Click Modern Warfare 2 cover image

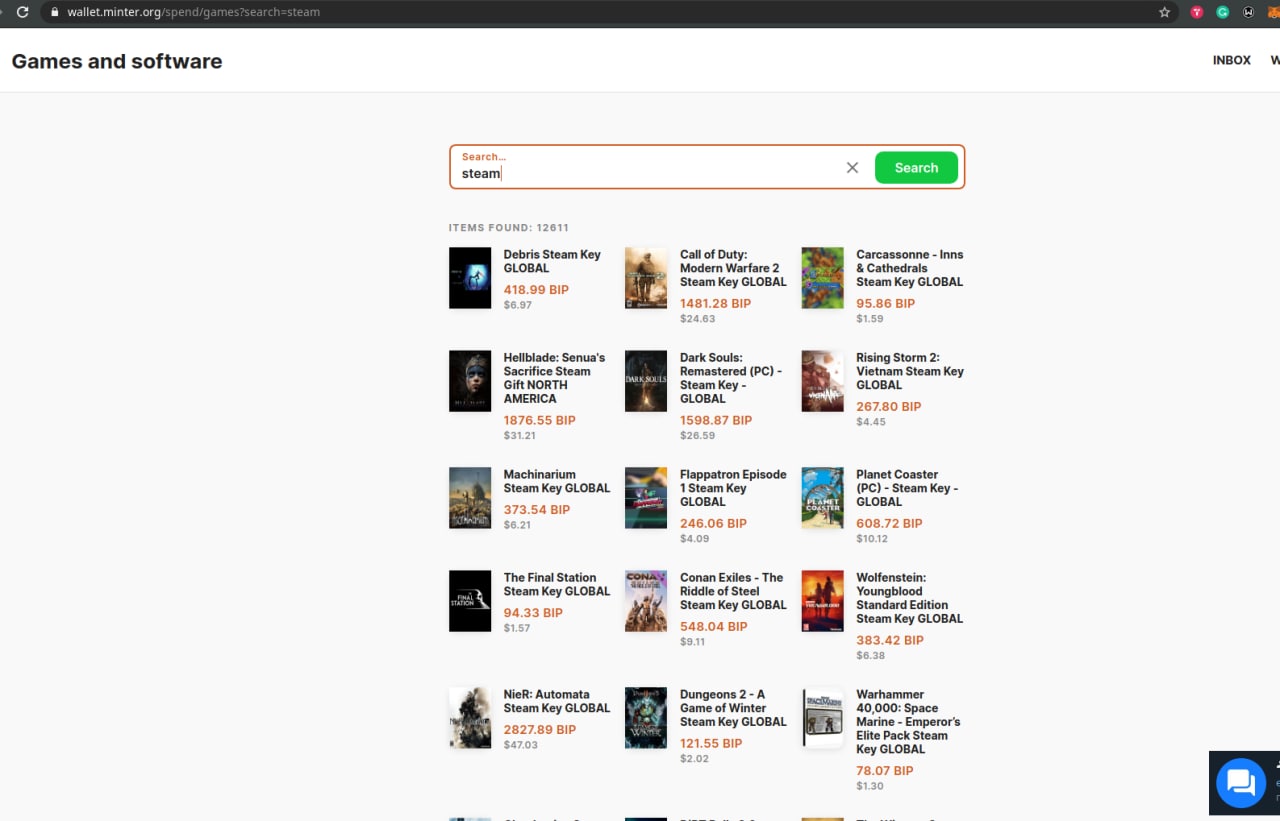click(x=646, y=278)
